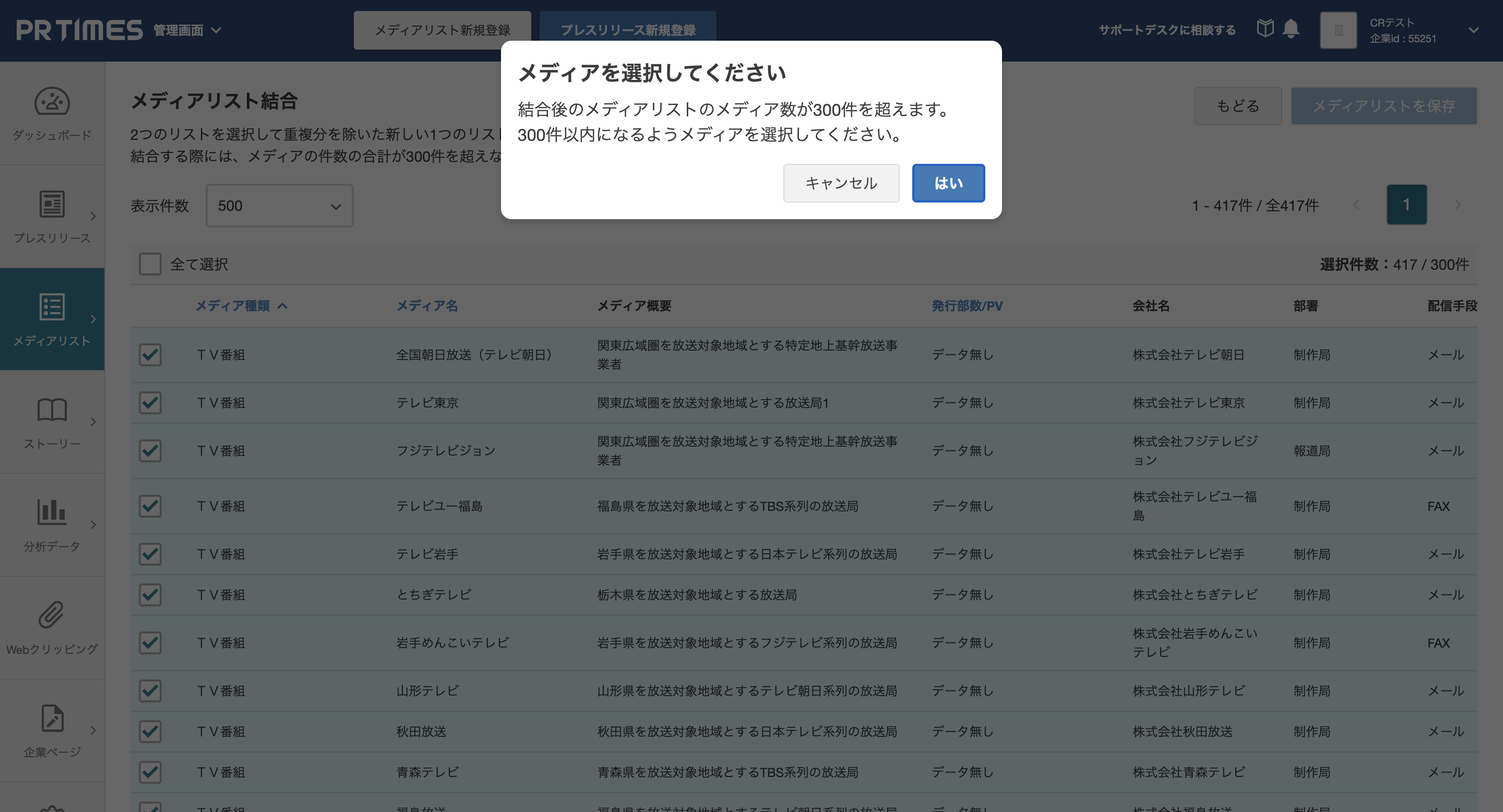Click the notification bell icon
The height and width of the screenshot is (812, 1503).
(x=1291, y=29)
